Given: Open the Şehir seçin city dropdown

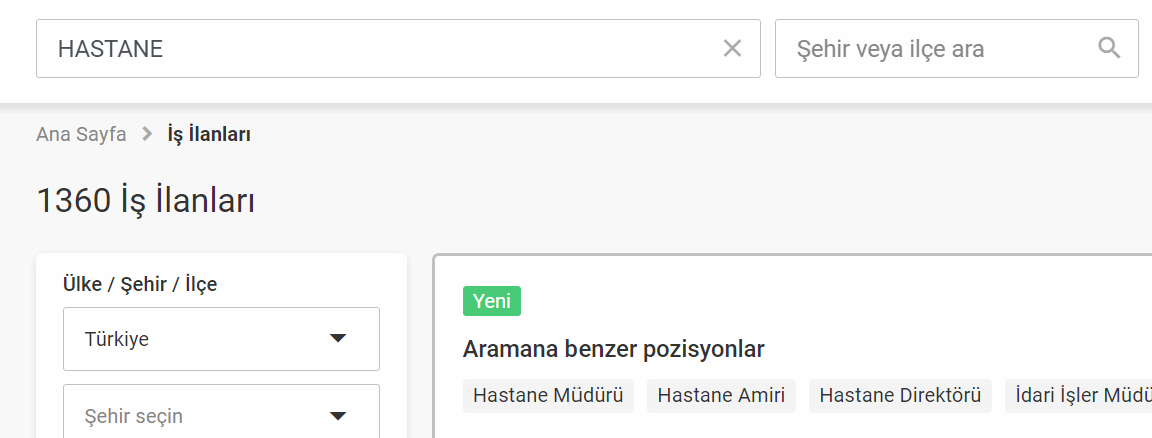Looking at the screenshot, I should (x=221, y=412).
